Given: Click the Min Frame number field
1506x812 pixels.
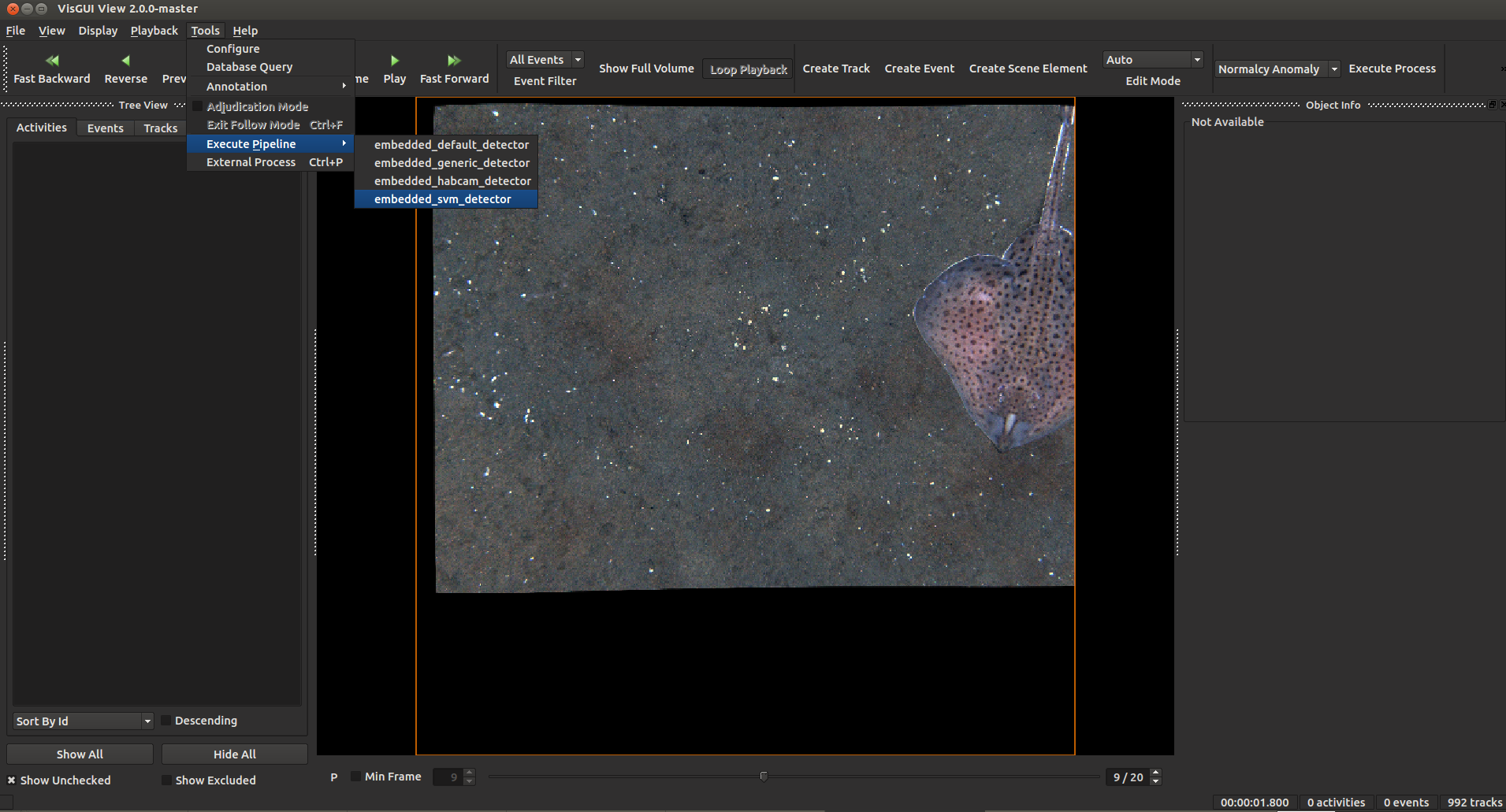Looking at the screenshot, I should point(448,777).
